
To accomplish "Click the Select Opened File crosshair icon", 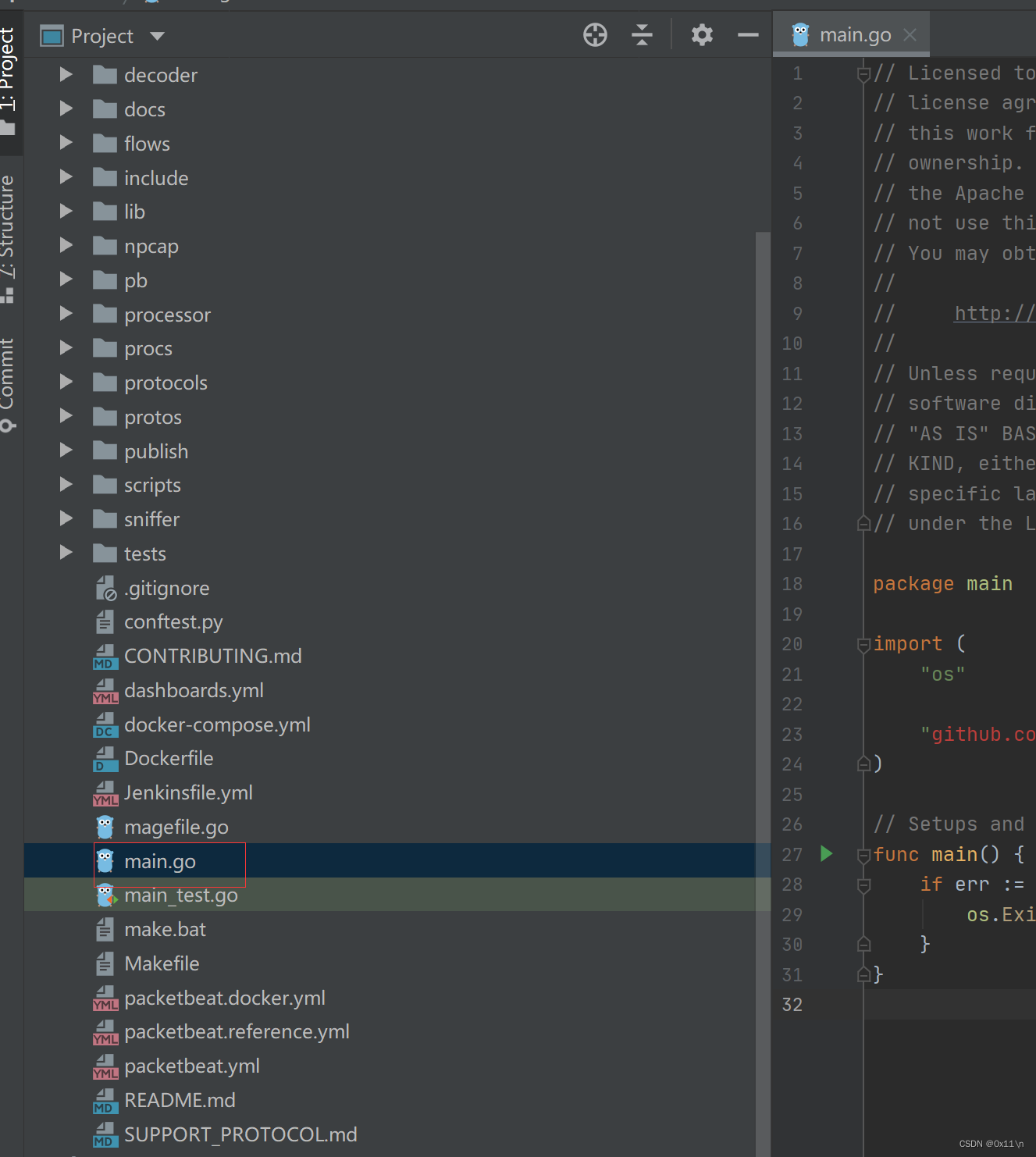I will [x=594, y=35].
